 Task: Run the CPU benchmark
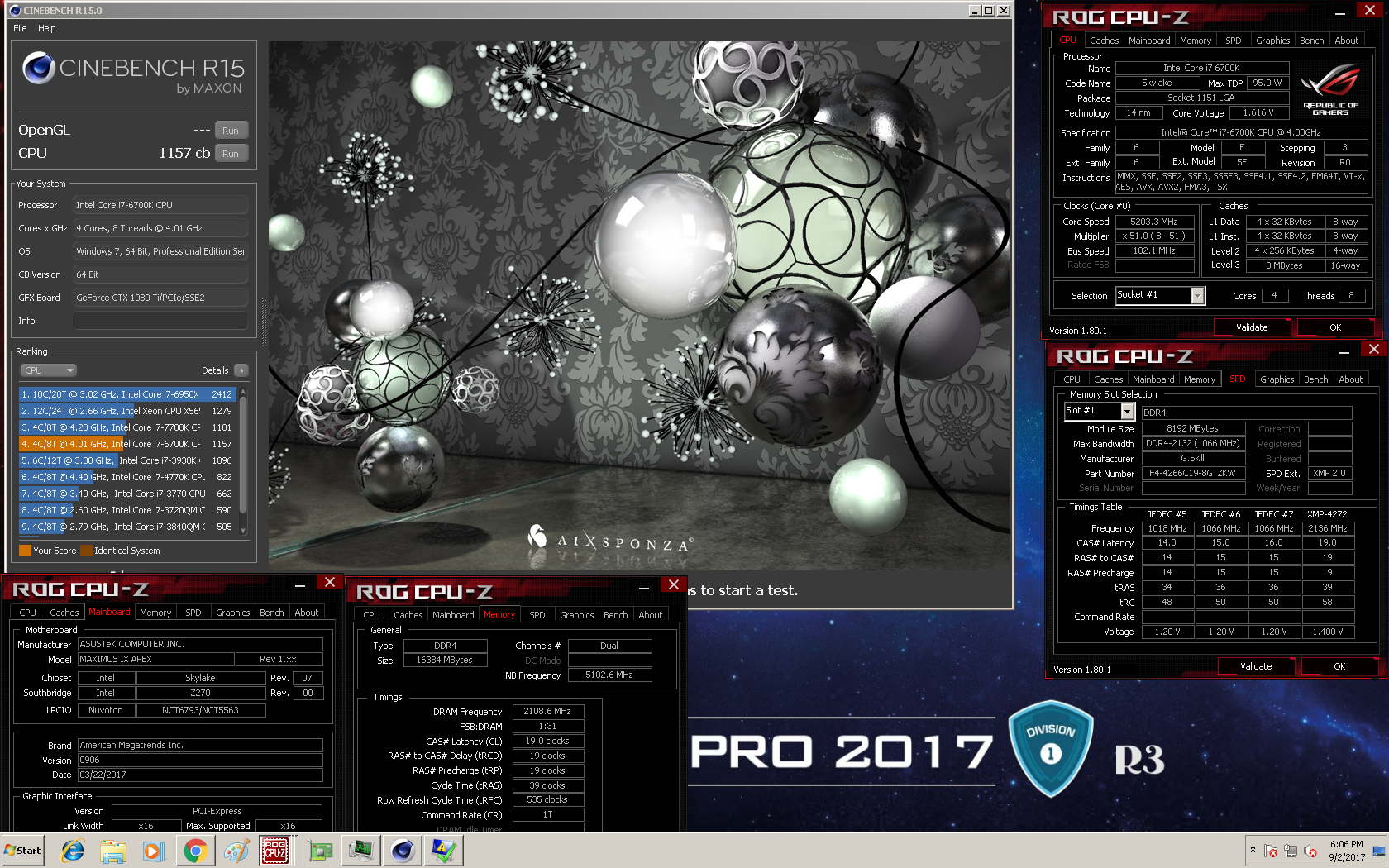231,154
